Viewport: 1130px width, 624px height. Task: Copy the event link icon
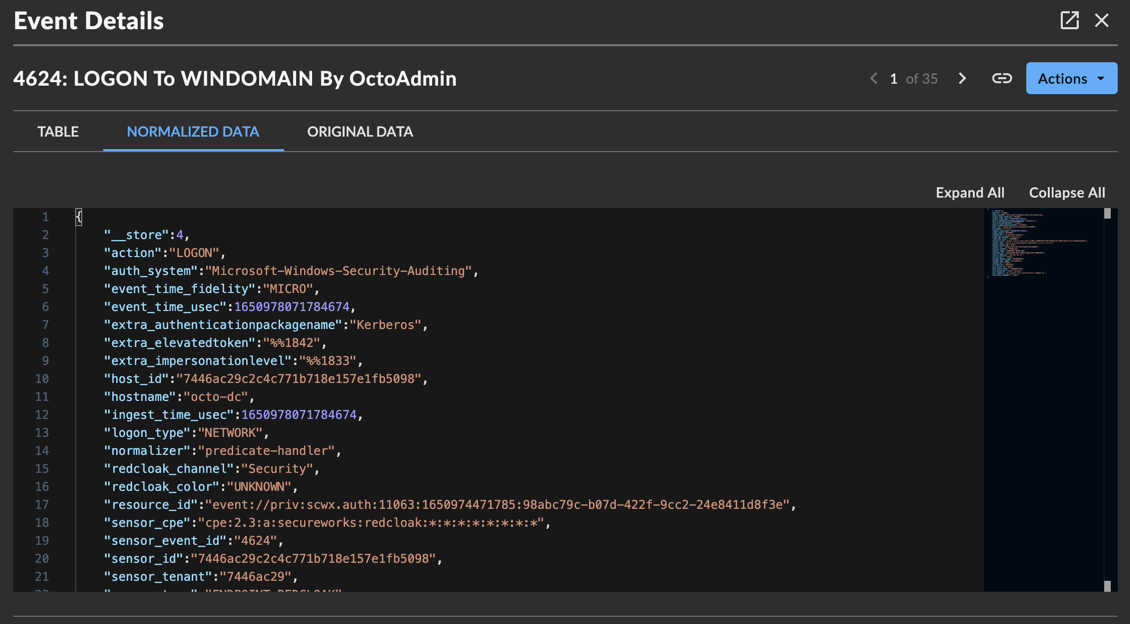coord(1002,79)
